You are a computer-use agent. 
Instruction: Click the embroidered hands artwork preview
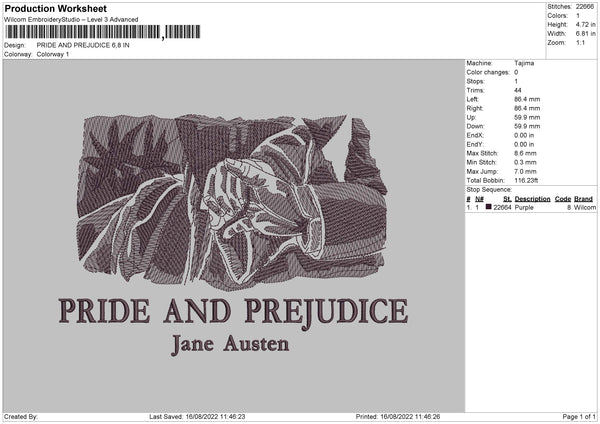click(x=232, y=202)
